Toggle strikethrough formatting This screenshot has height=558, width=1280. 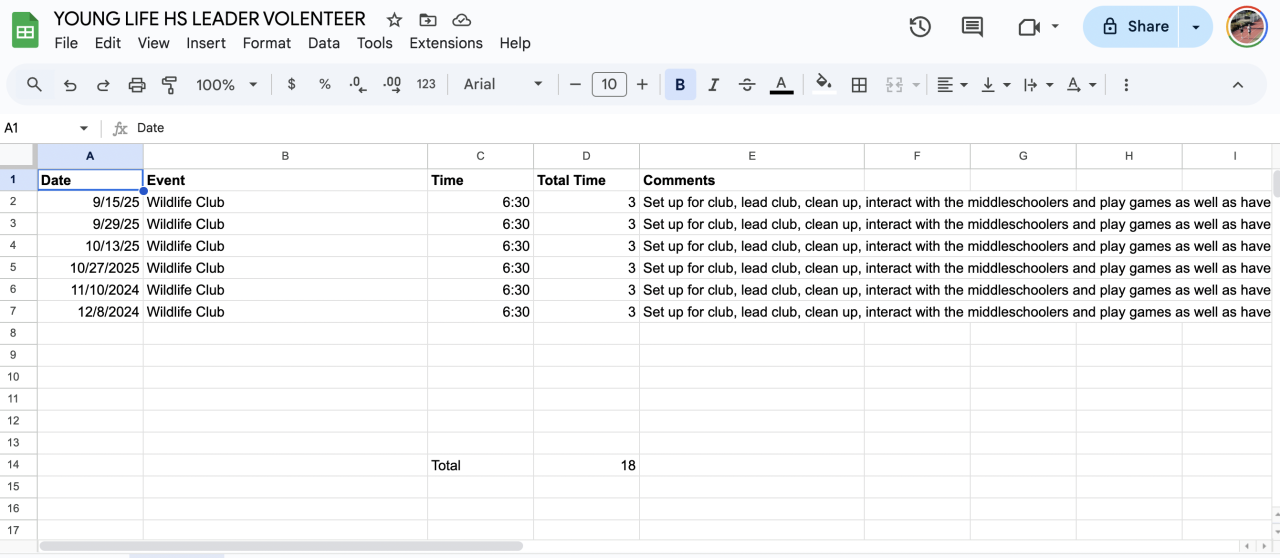(x=746, y=85)
